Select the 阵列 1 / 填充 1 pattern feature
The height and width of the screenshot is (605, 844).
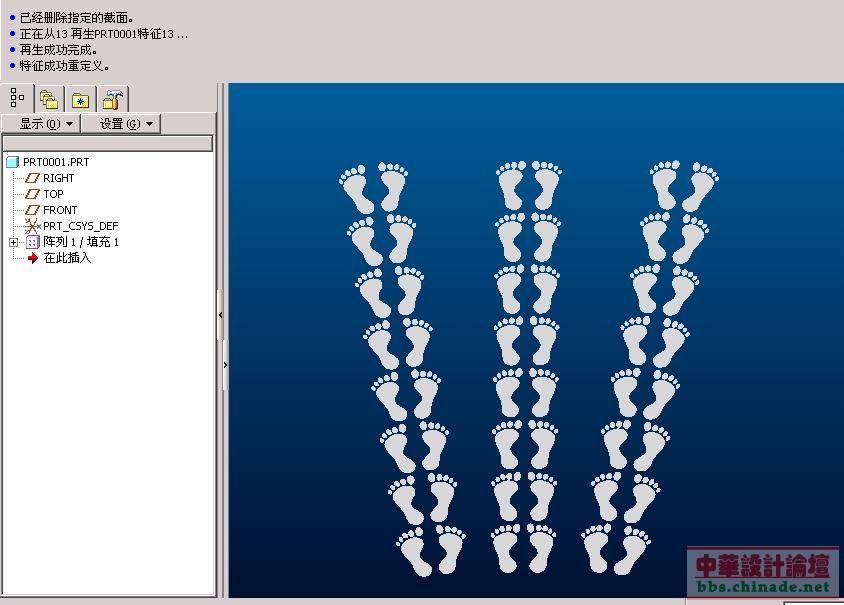click(x=81, y=242)
